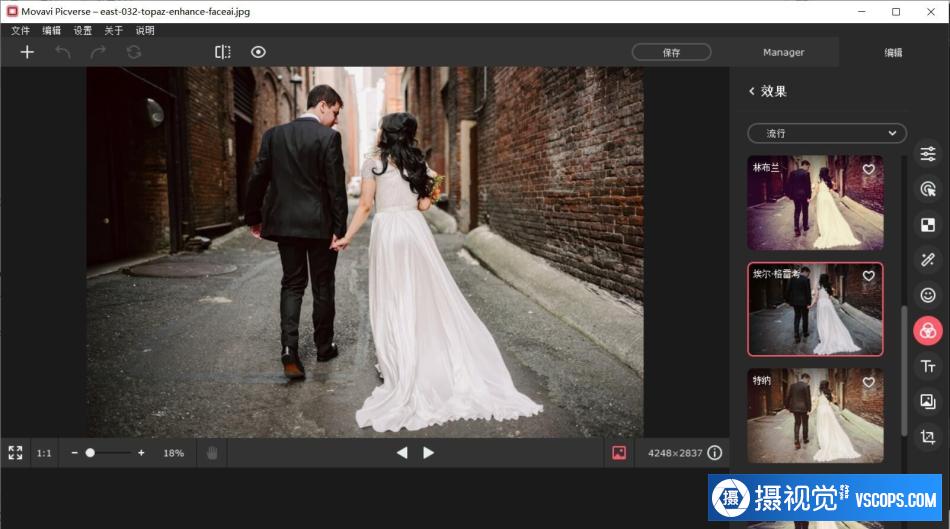Click the 18% zoom percentage value
Screen dimensions: 950x529
pyautogui.click(x=173, y=453)
